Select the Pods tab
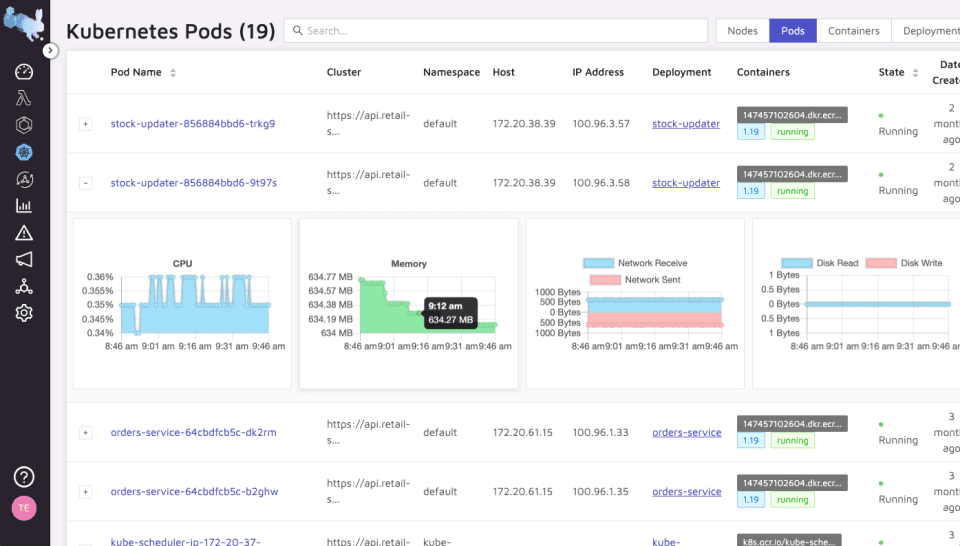 pos(792,31)
